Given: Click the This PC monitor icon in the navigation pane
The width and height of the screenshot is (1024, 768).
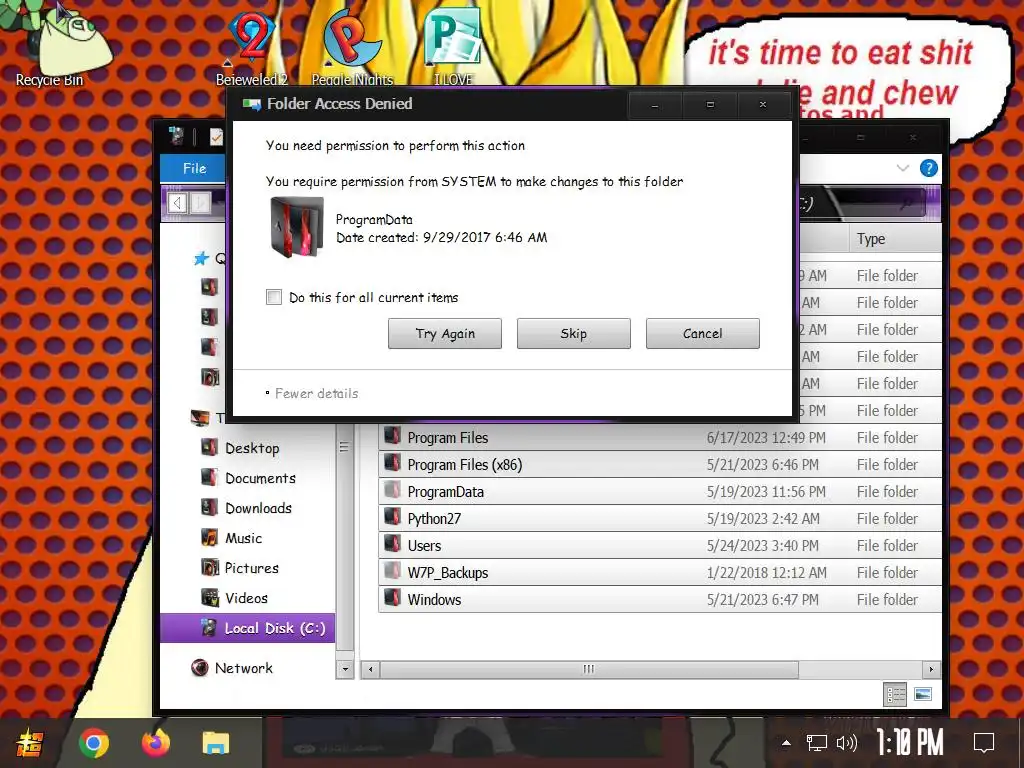Looking at the screenshot, I should point(200,417).
